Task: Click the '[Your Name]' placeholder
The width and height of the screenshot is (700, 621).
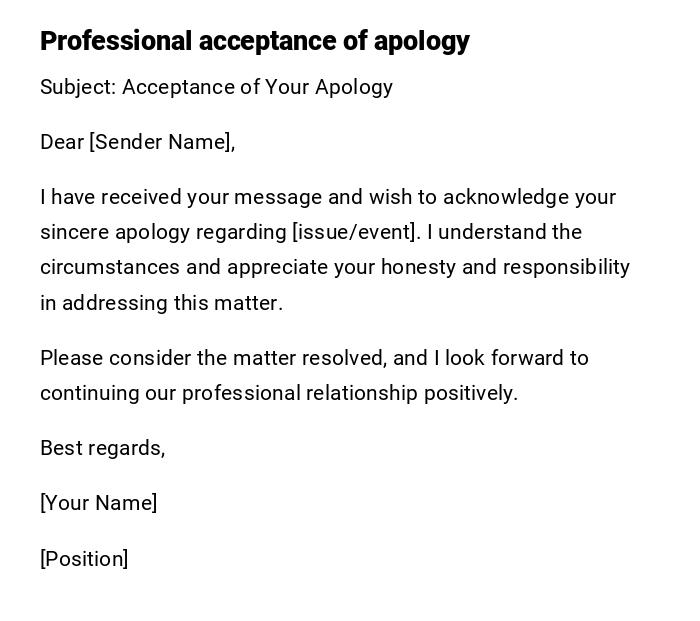Action: pyautogui.click(x=98, y=503)
